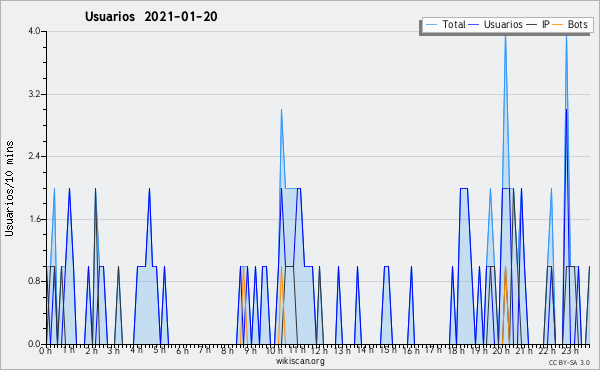Click the 1.6 y-axis value

(34, 219)
